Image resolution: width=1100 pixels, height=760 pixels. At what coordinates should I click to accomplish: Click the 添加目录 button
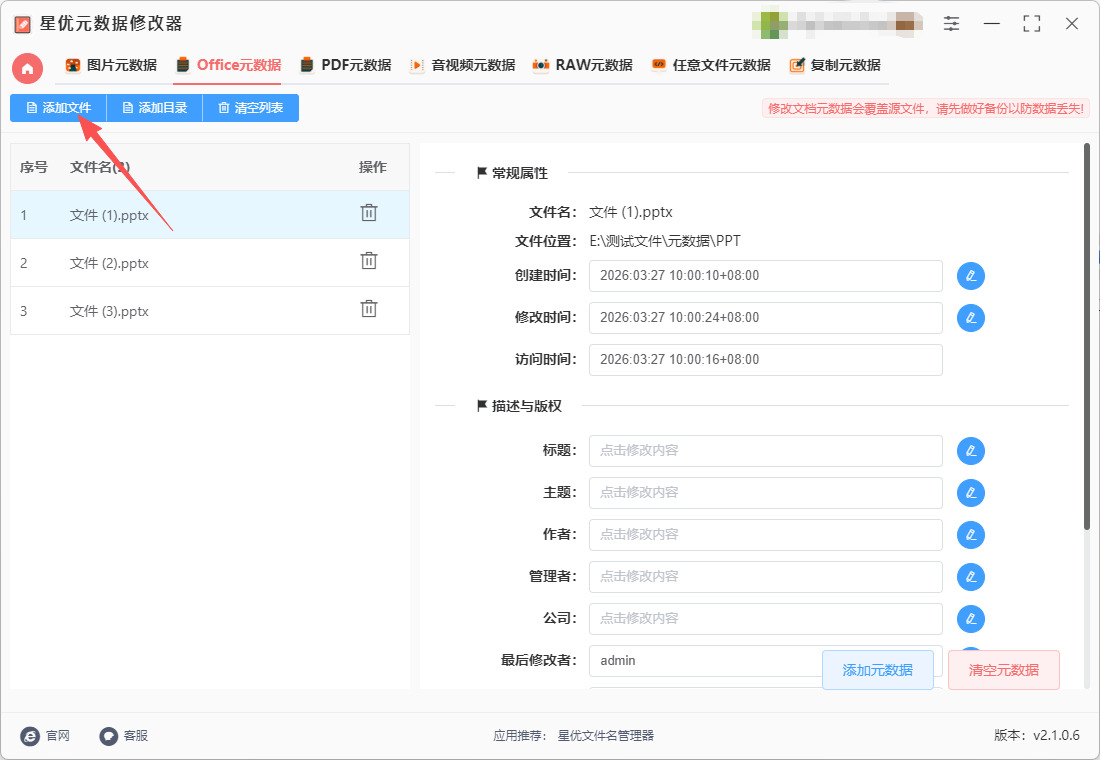[154, 108]
